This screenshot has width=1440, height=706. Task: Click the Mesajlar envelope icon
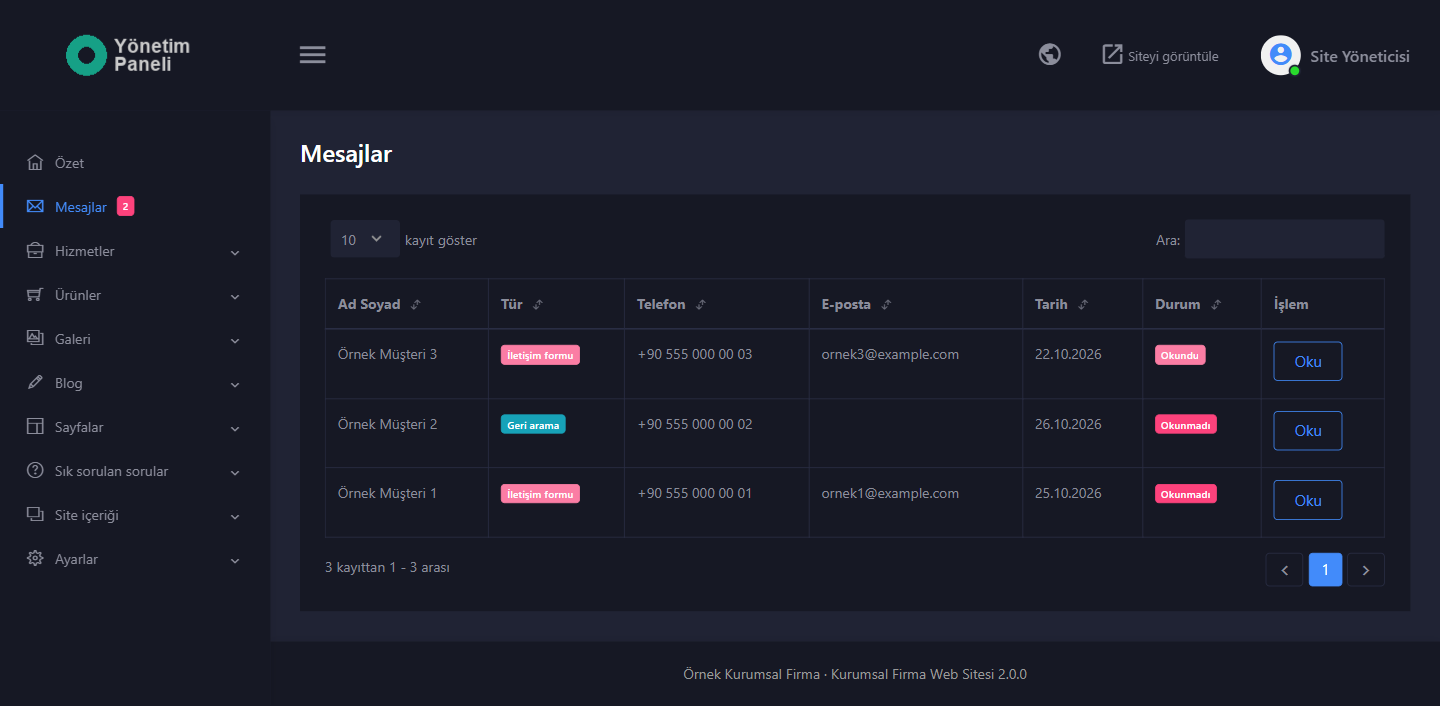35,207
